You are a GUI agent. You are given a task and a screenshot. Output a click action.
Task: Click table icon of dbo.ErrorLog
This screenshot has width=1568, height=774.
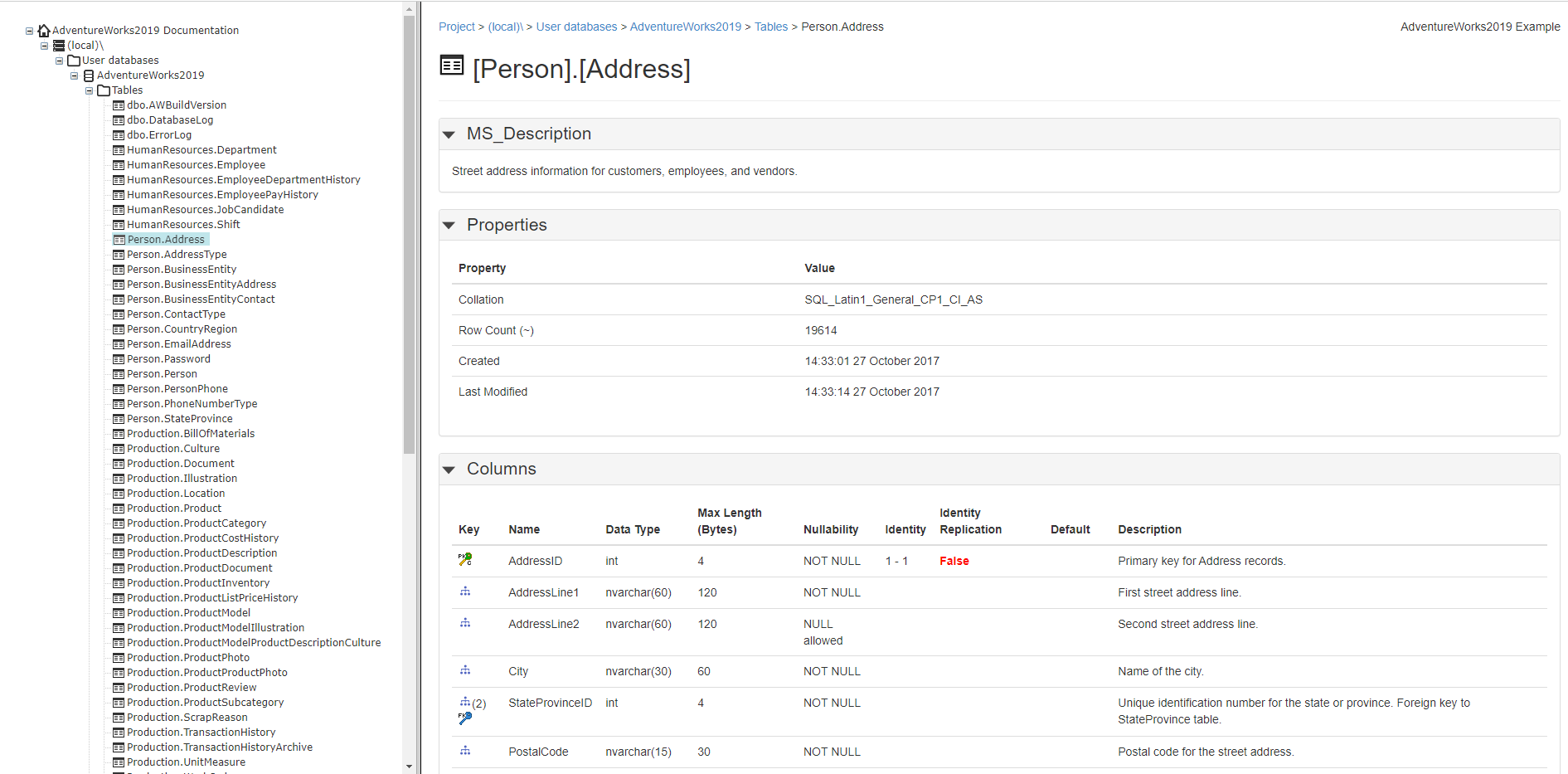click(119, 135)
